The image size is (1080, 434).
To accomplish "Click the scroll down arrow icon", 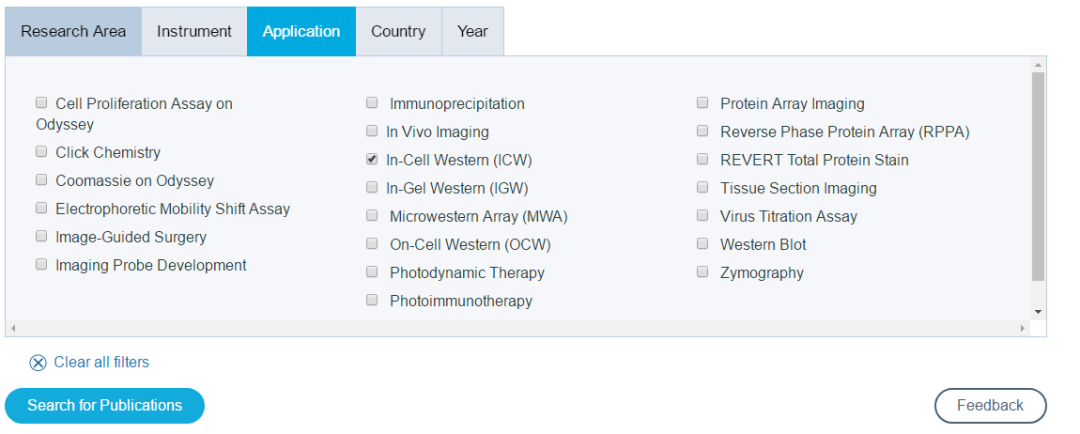I will point(1038,312).
